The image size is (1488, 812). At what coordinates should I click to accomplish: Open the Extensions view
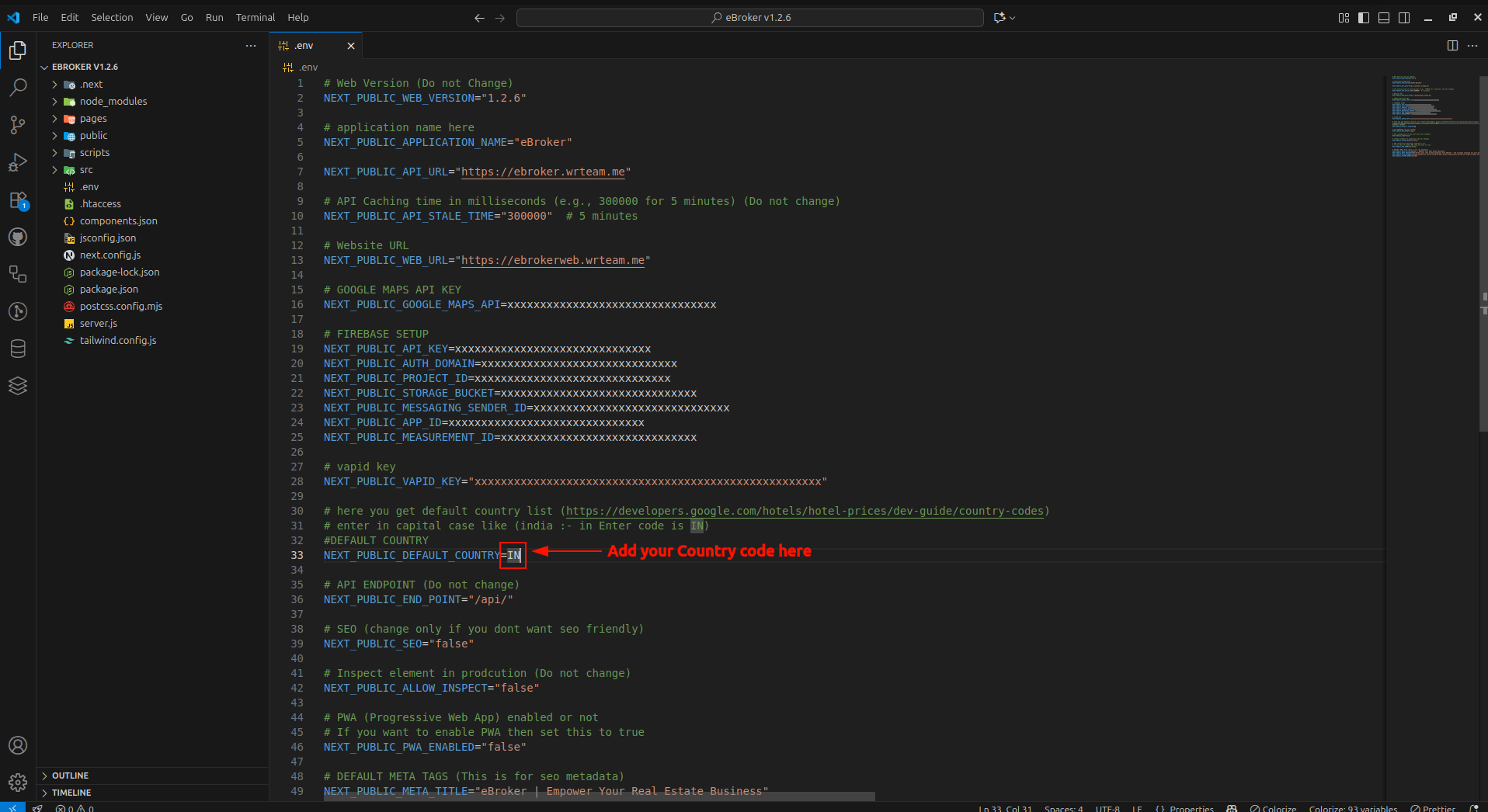(18, 200)
